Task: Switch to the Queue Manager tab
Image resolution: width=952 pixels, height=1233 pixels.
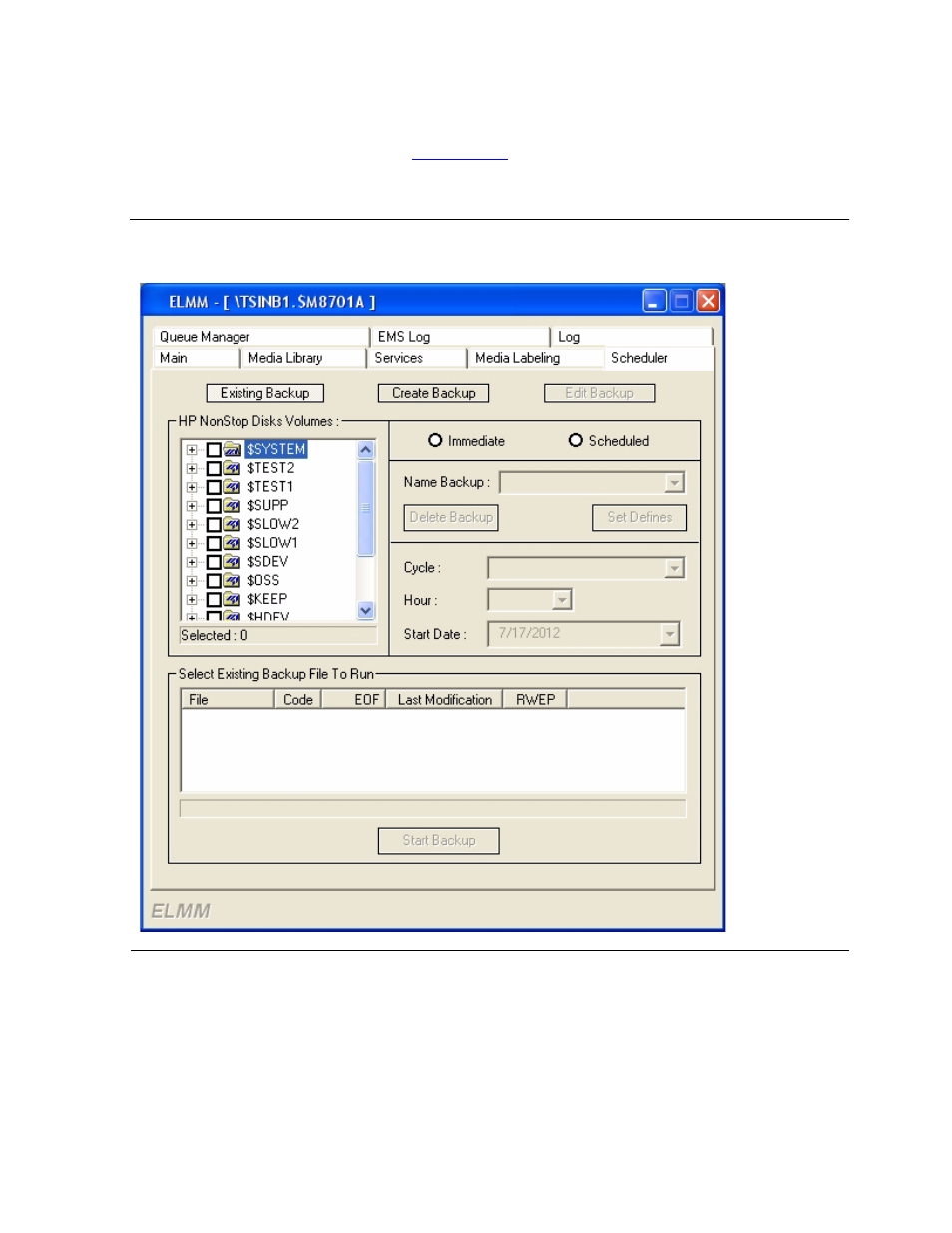Action: click(x=261, y=337)
